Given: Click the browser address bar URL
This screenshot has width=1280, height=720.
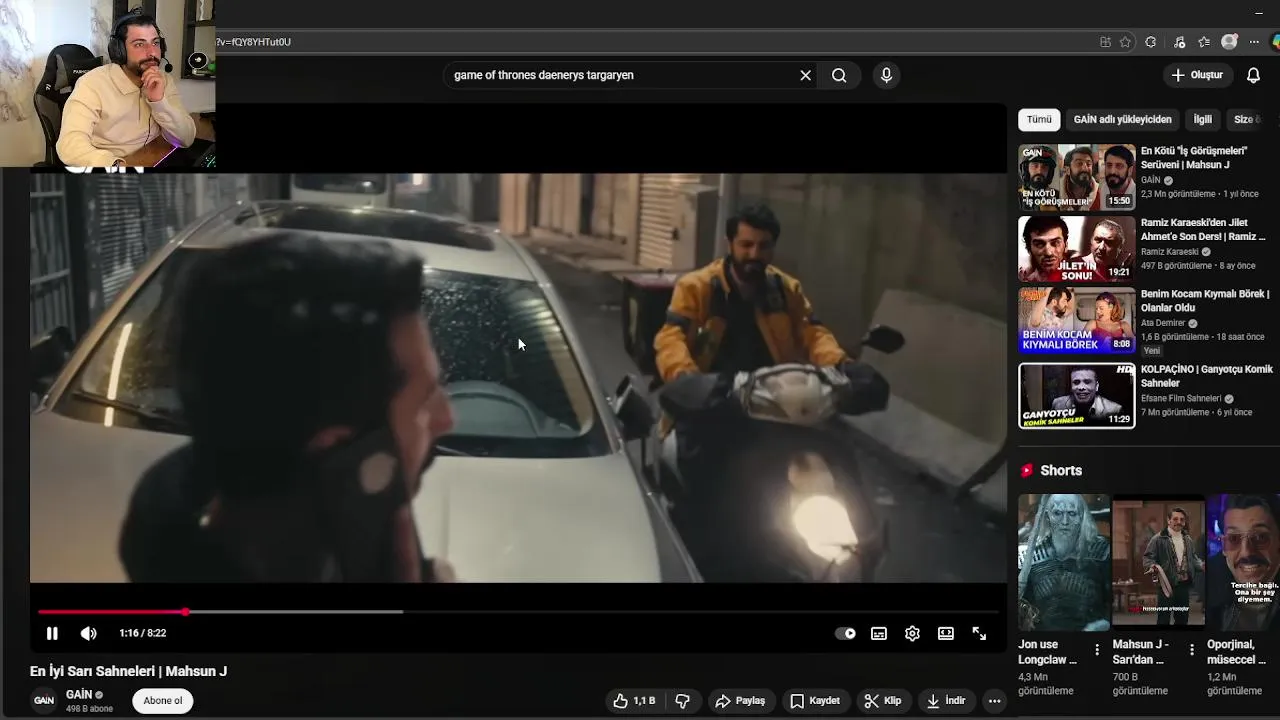Looking at the screenshot, I should (x=254, y=42).
